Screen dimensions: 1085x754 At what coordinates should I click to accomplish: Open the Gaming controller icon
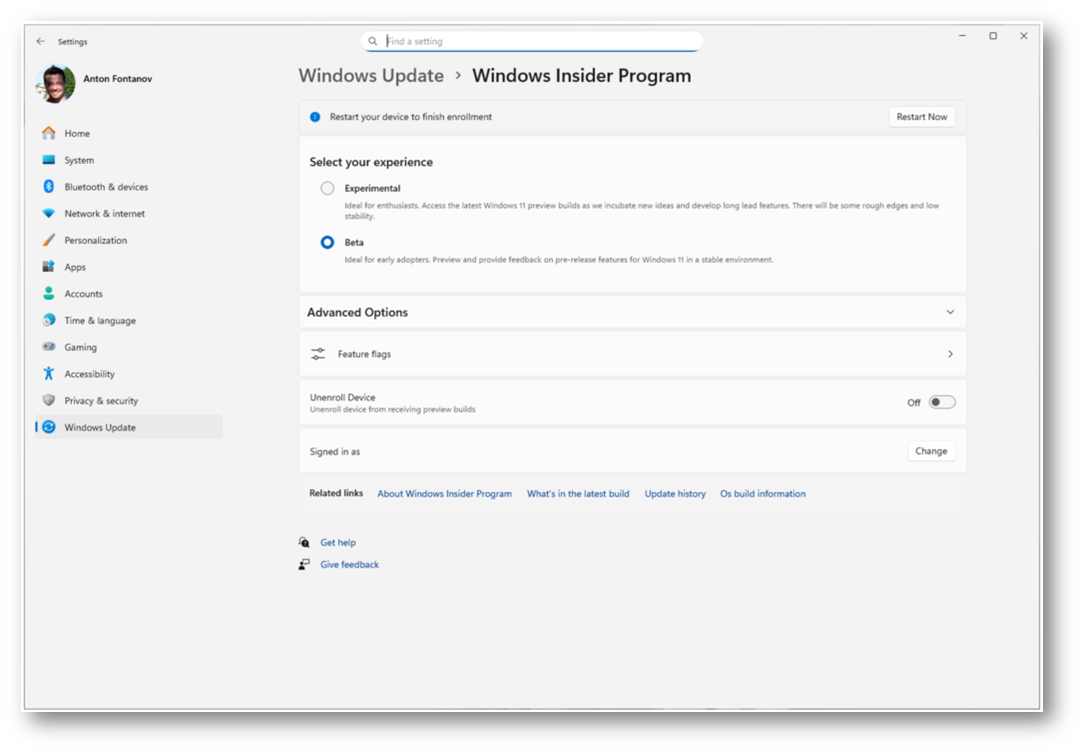click(x=49, y=347)
